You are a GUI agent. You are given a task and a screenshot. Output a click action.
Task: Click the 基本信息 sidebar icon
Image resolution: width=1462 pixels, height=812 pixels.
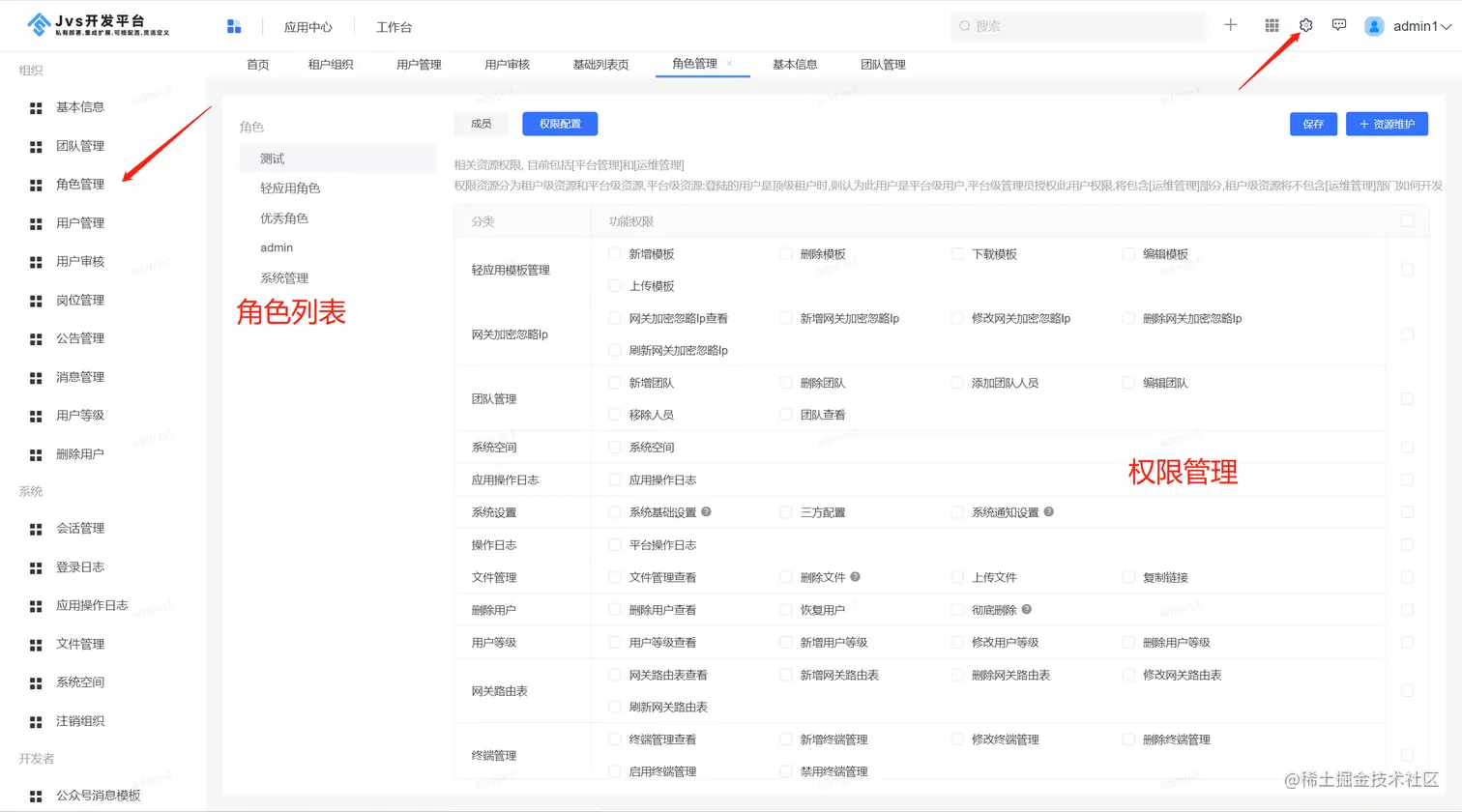click(x=36, y=108)
